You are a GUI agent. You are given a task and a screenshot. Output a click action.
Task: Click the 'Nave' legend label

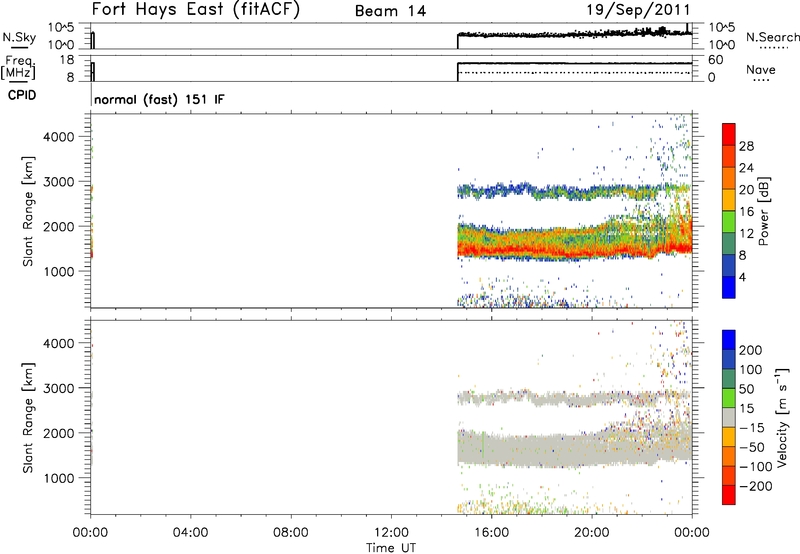761,69
